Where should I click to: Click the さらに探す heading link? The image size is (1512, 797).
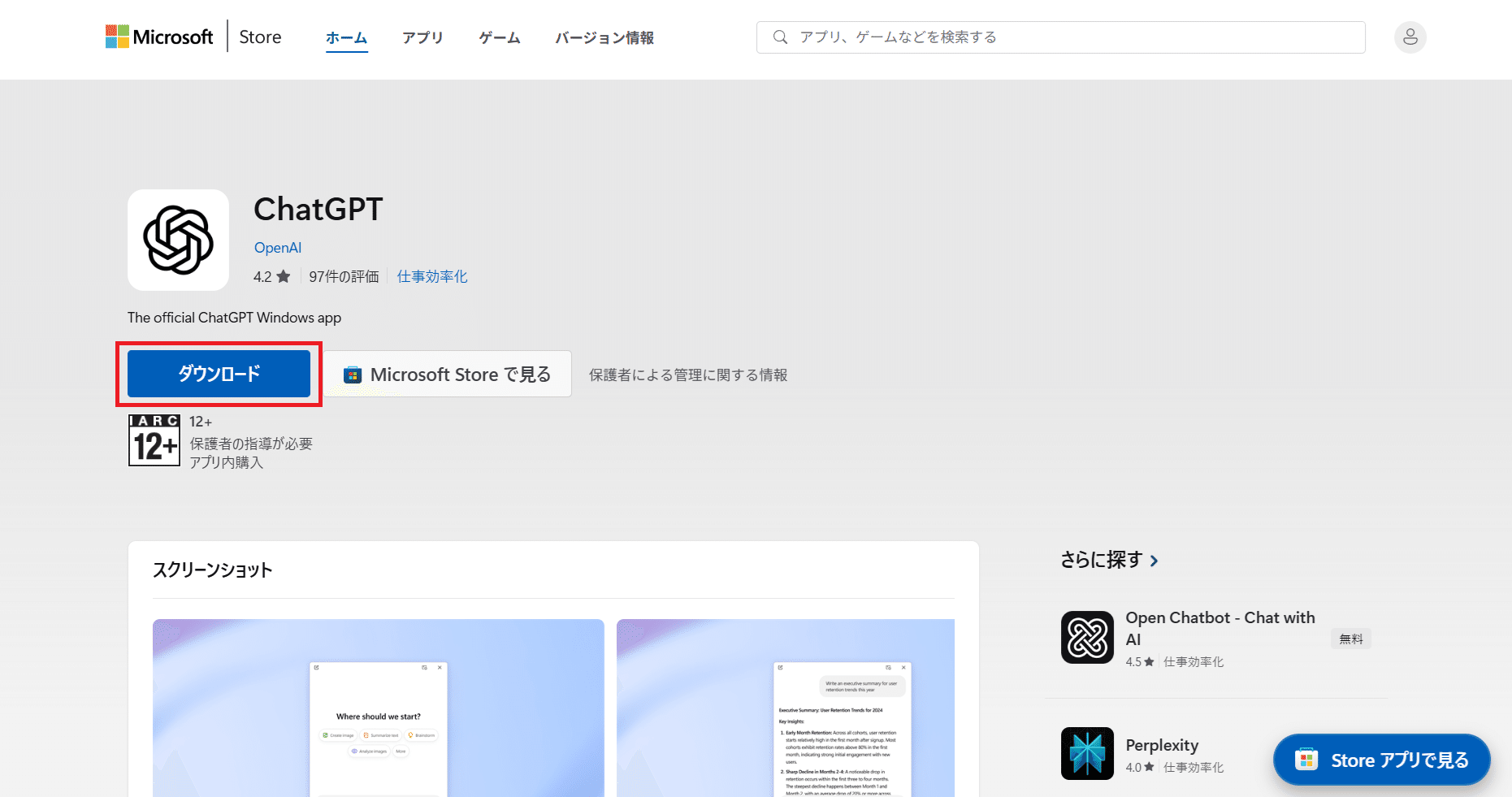coord(1102,560)
